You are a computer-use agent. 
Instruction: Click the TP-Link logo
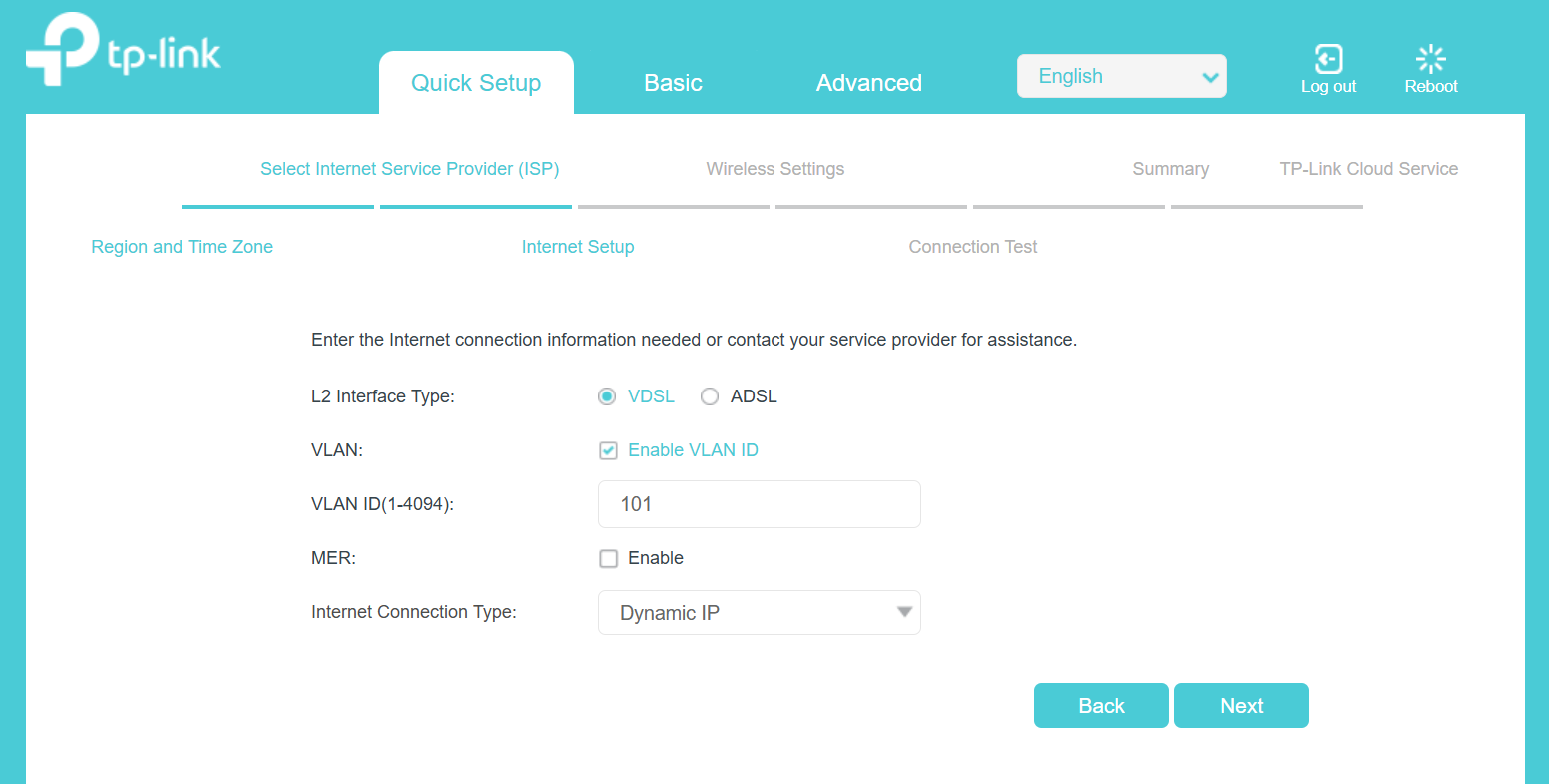coord(122,48)
